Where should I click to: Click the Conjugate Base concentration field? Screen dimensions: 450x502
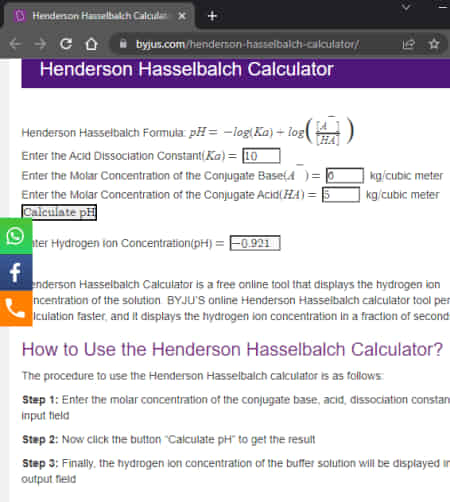coord(345,176)
